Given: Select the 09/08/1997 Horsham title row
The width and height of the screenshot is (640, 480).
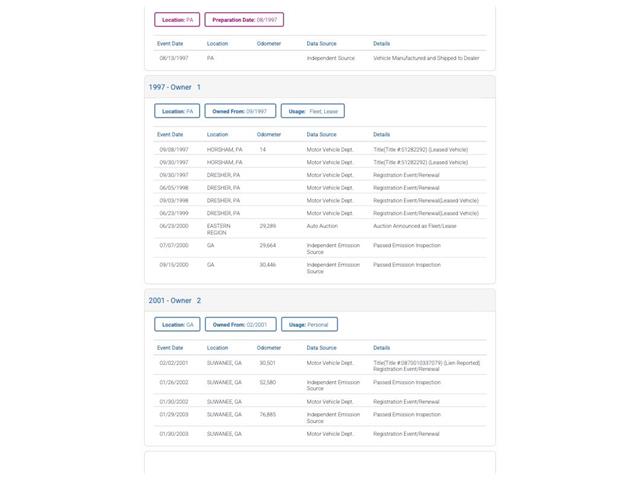Looking at the screenshot, I should 320,149.
